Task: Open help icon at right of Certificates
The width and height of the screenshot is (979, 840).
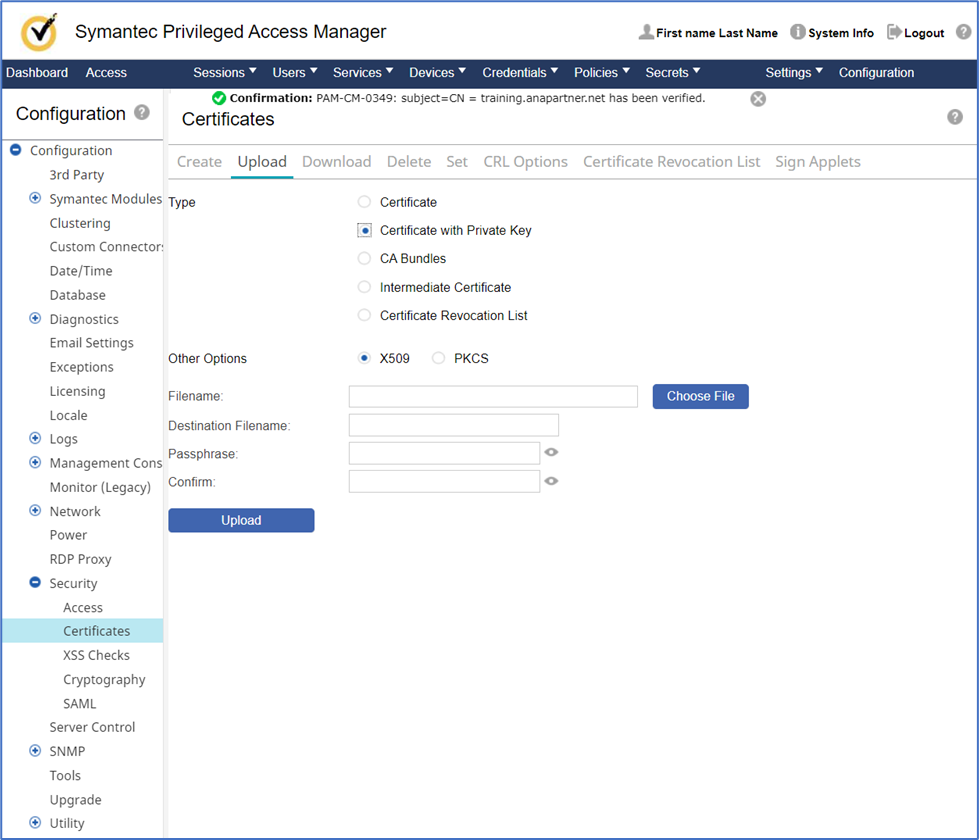Action: coord(954,117)
